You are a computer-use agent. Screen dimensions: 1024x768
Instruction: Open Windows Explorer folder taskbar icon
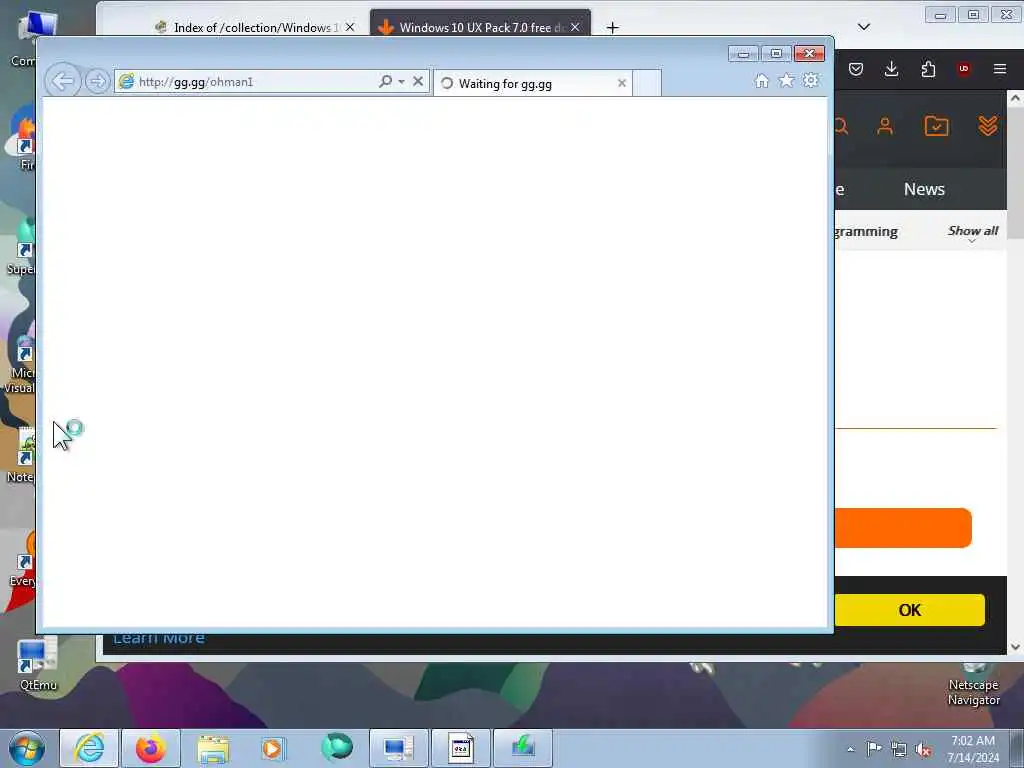(x=213, y=748)
